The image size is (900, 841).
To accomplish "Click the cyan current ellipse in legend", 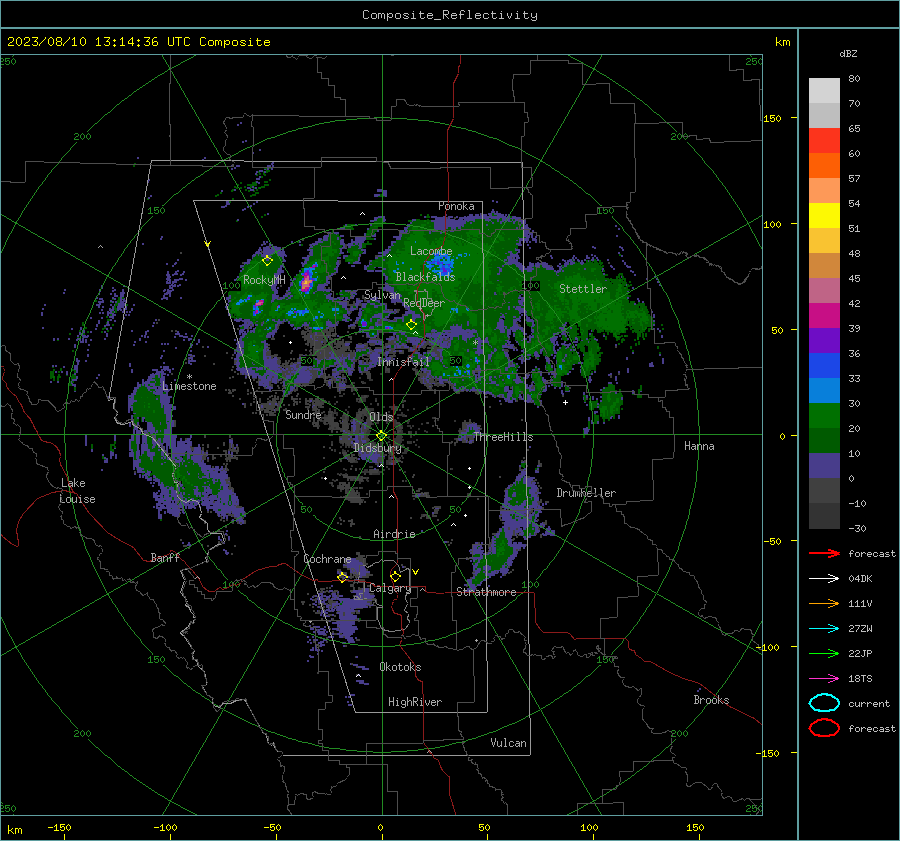I will [824, 703].
